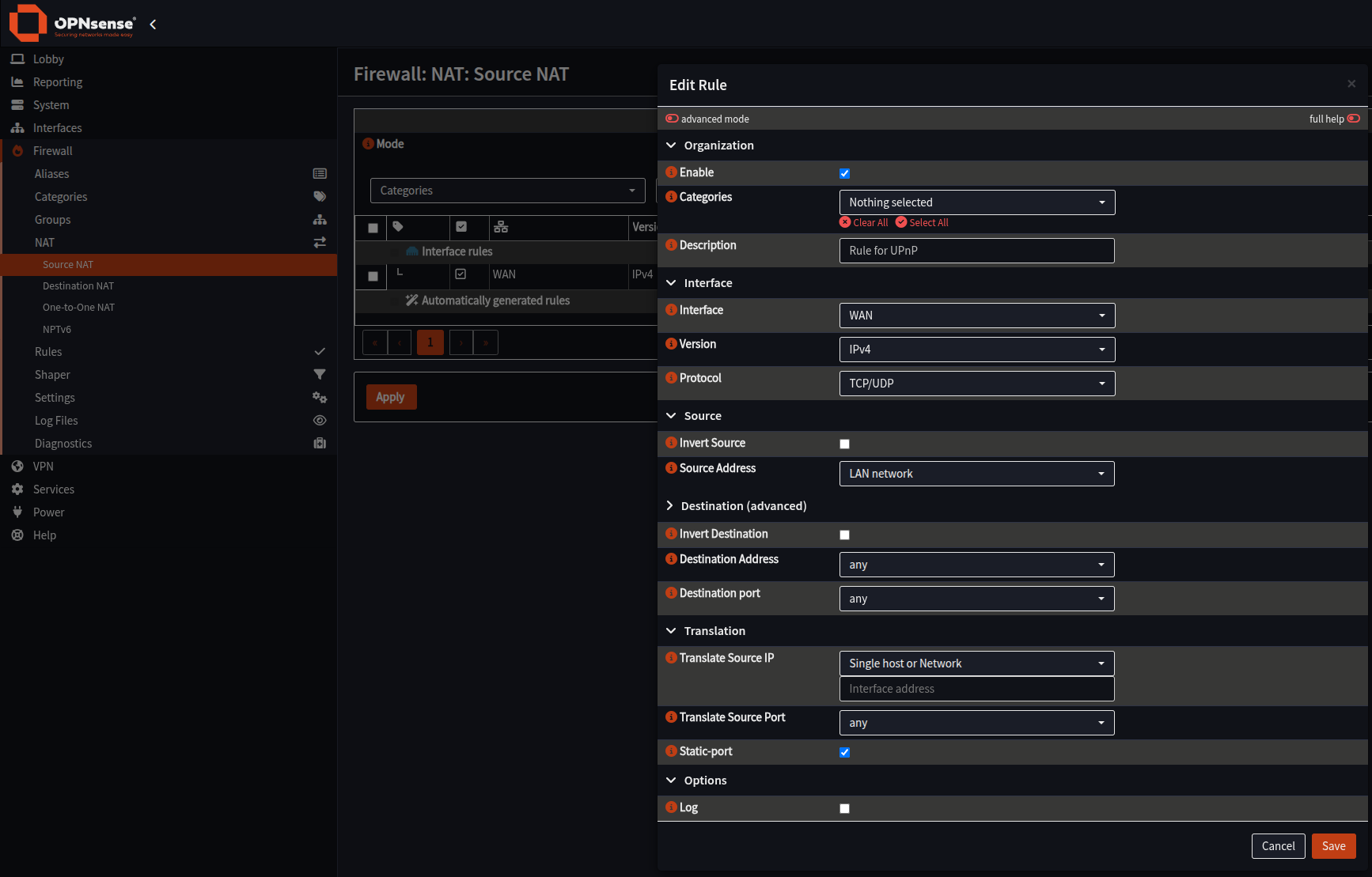Click the Groups sitemap icon in sidebar
Screen dimensions: 1372x877
point(320,220)
